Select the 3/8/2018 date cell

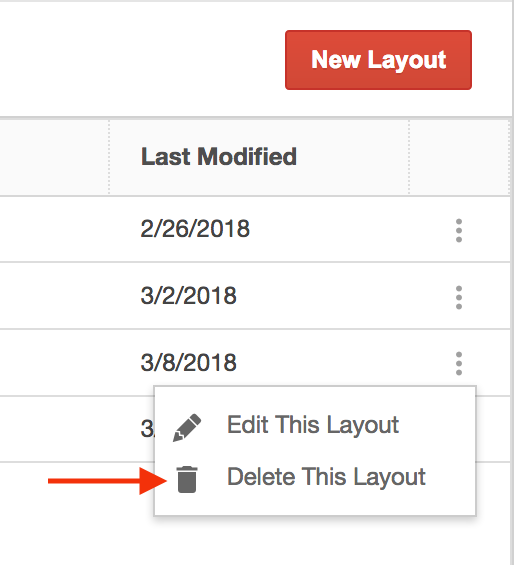tap(189, 362)
